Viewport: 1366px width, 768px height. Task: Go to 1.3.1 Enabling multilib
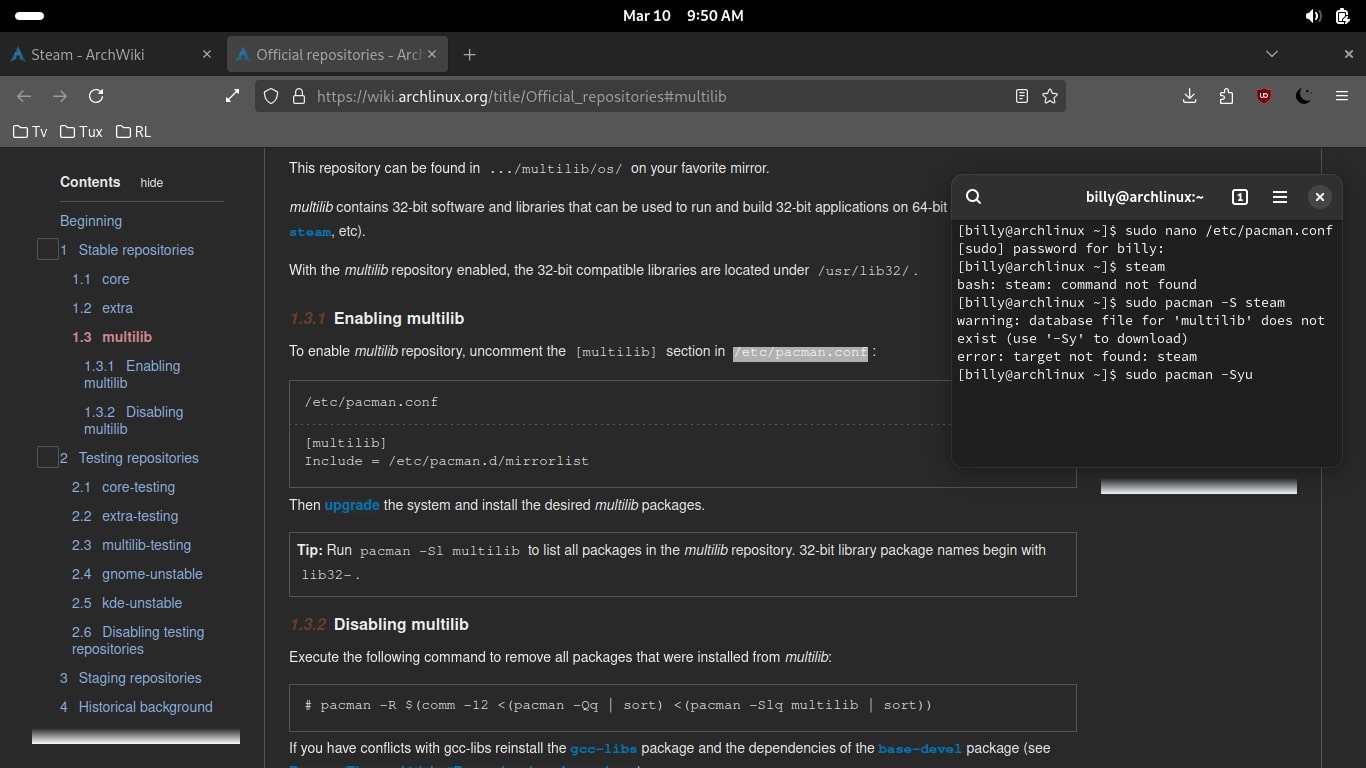(132, 374)
